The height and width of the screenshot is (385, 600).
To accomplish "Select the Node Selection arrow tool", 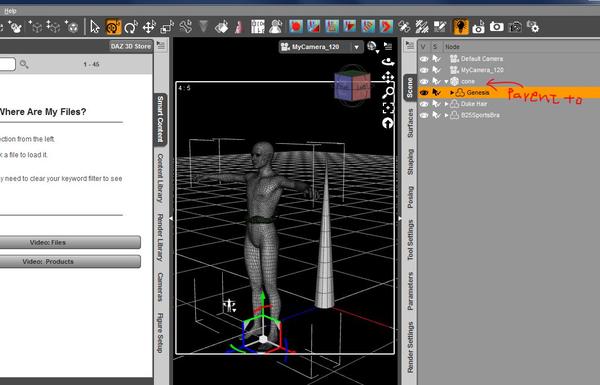I will point(95,27).
